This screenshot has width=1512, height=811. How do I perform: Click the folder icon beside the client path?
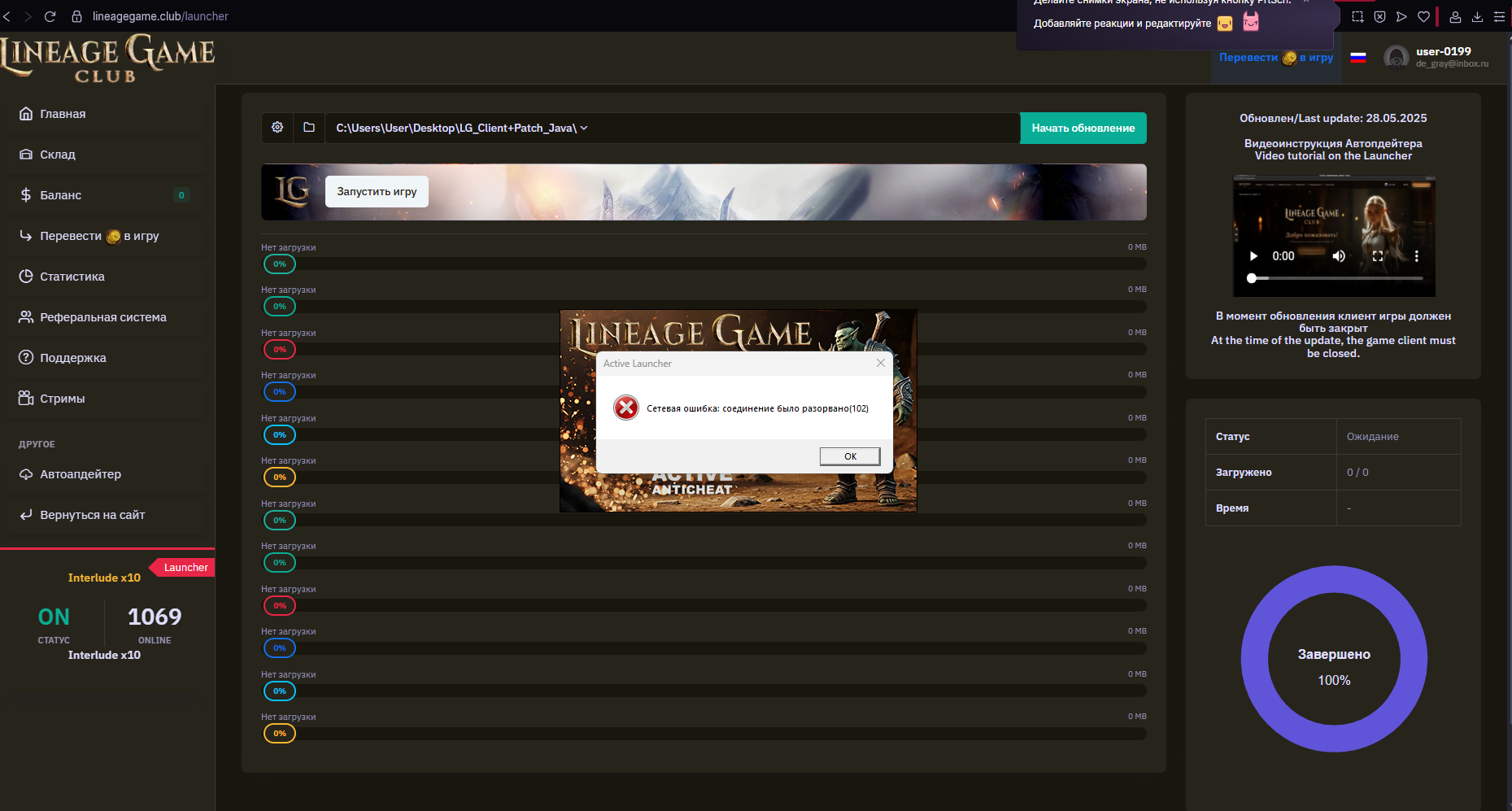pos(309,128)
